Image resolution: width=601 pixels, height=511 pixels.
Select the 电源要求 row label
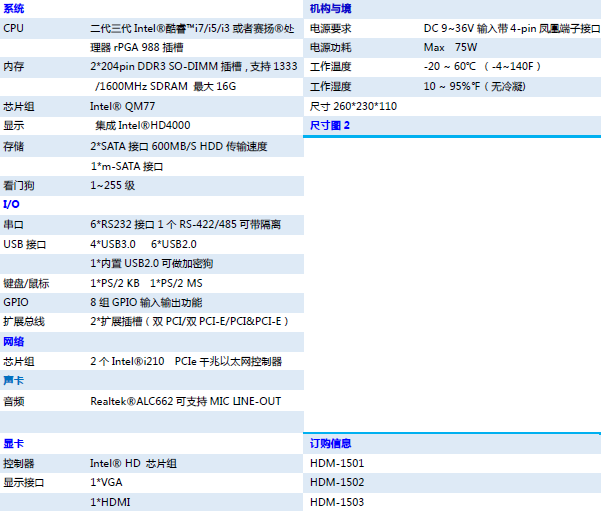pos(330,28)
